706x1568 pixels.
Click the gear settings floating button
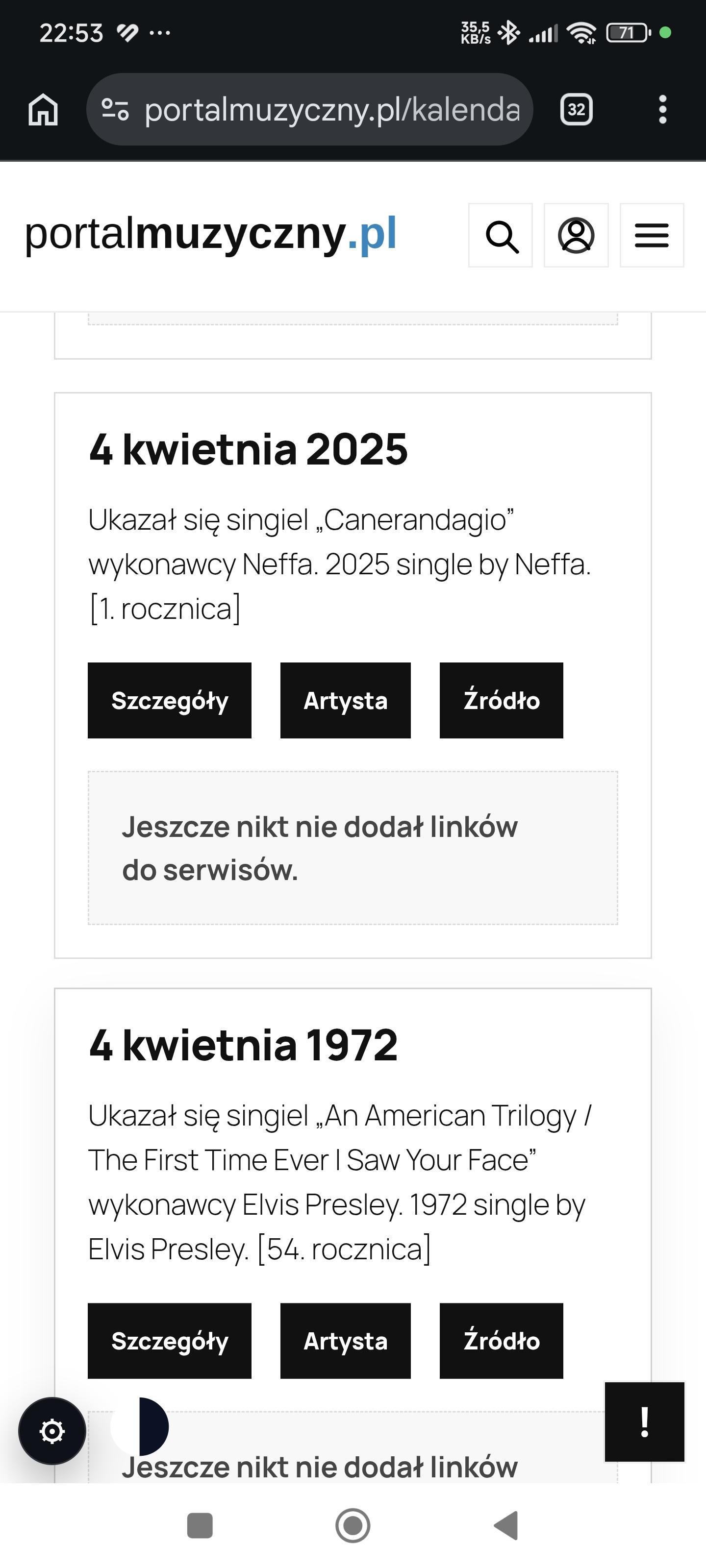click(52, 1430)
